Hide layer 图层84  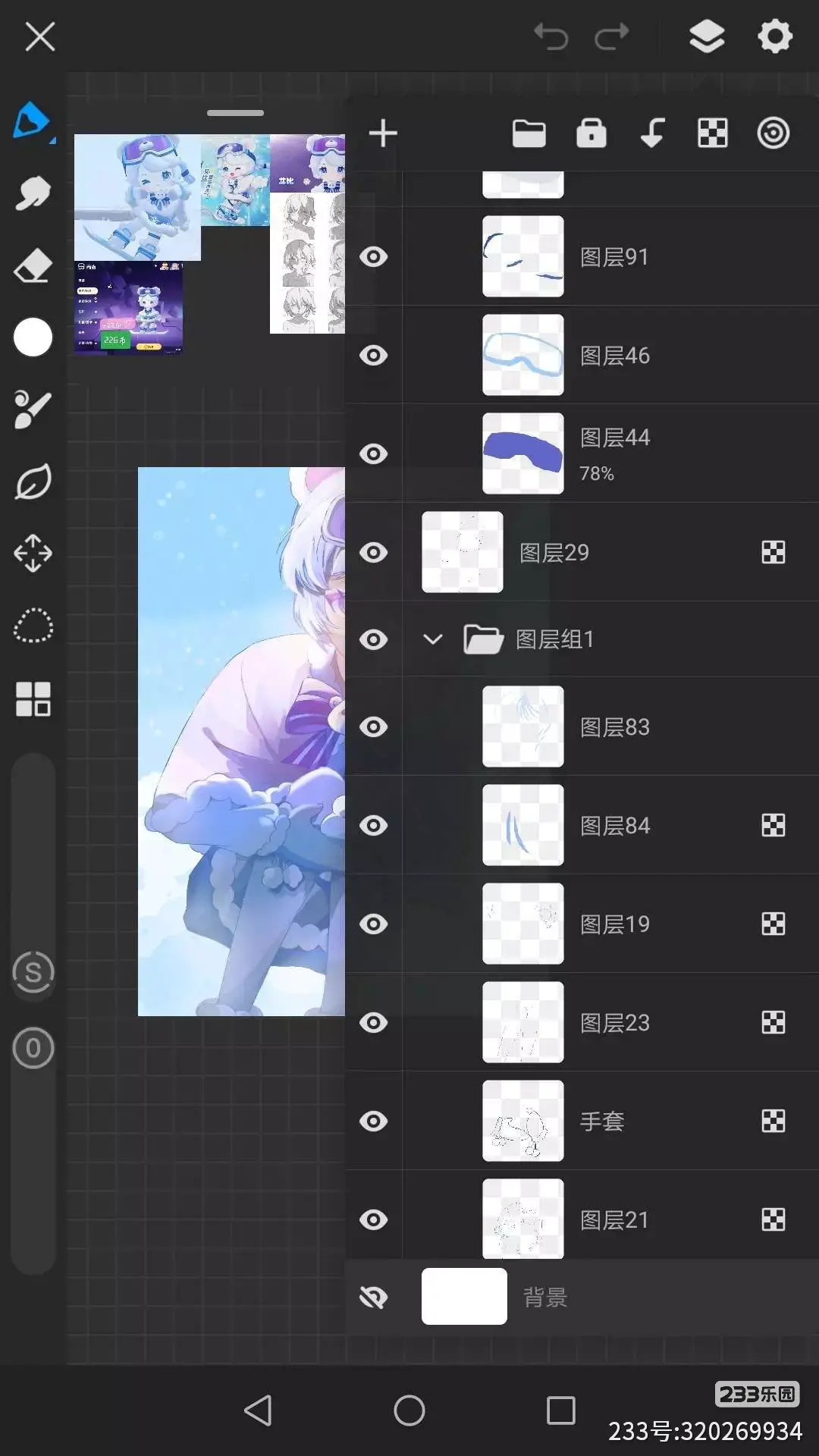(373, 825)
